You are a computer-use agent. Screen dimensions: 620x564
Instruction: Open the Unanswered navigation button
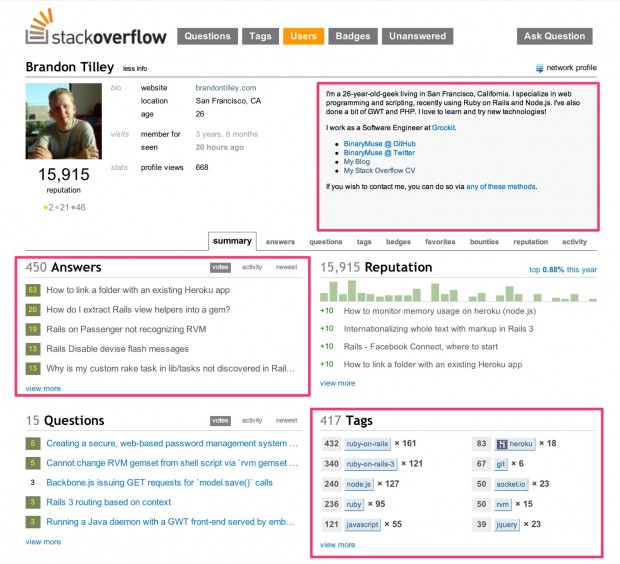click(418, 36)
